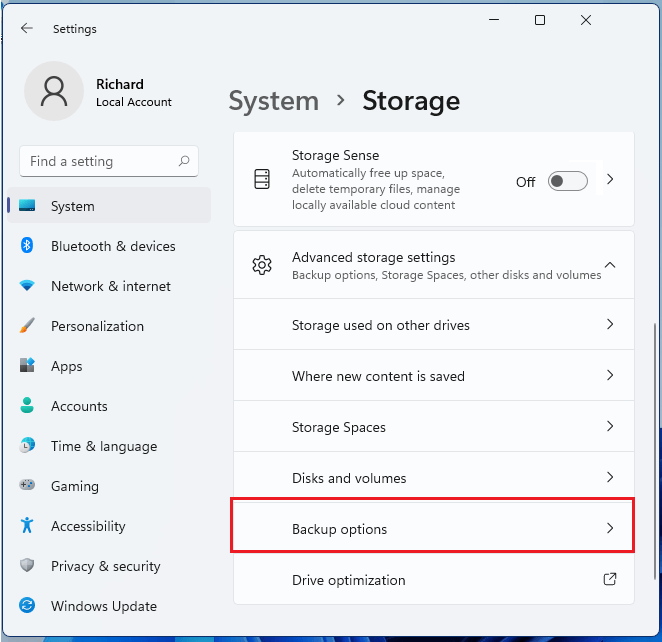Open Privacy & security settings
This screenshot has height=642, width=662.
click(105, 566)
